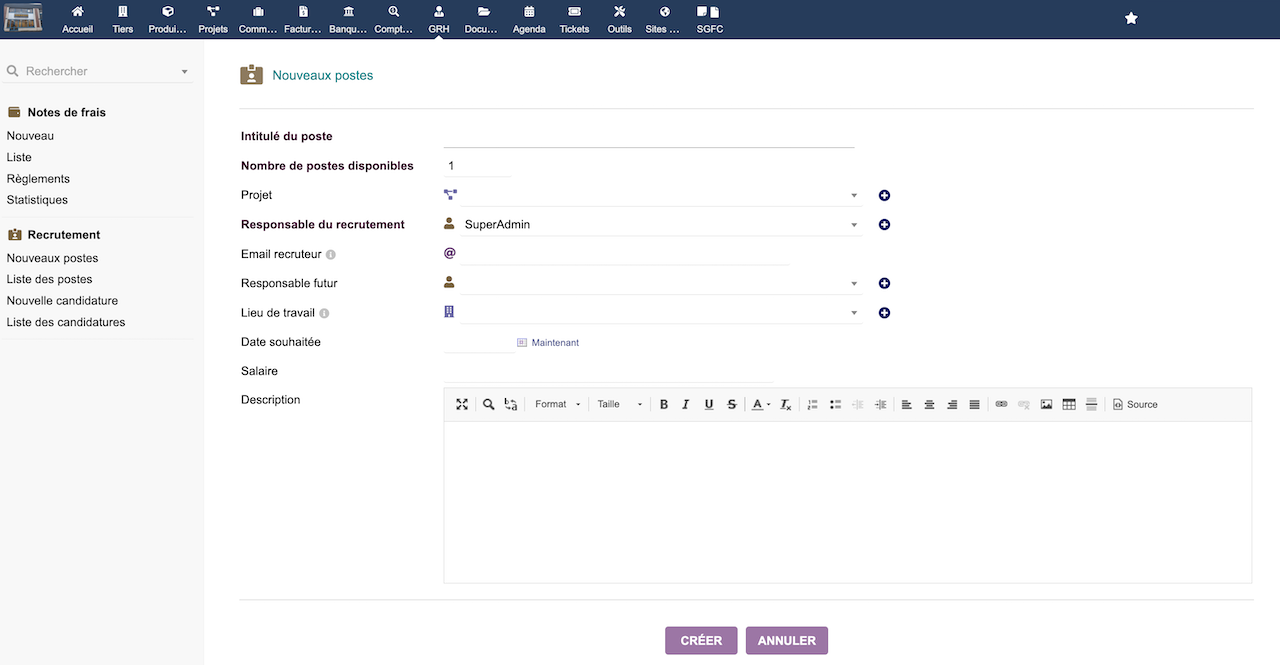Screen dimensions: 1280x665
Task: Open the Agenda menu
Action: 529,19
